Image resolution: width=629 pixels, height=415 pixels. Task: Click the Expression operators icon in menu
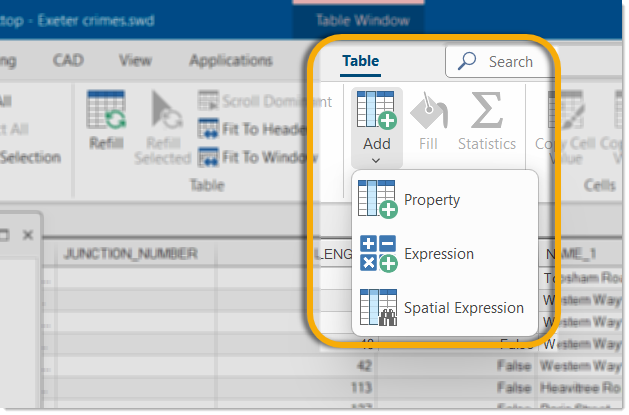coord(378,253)
